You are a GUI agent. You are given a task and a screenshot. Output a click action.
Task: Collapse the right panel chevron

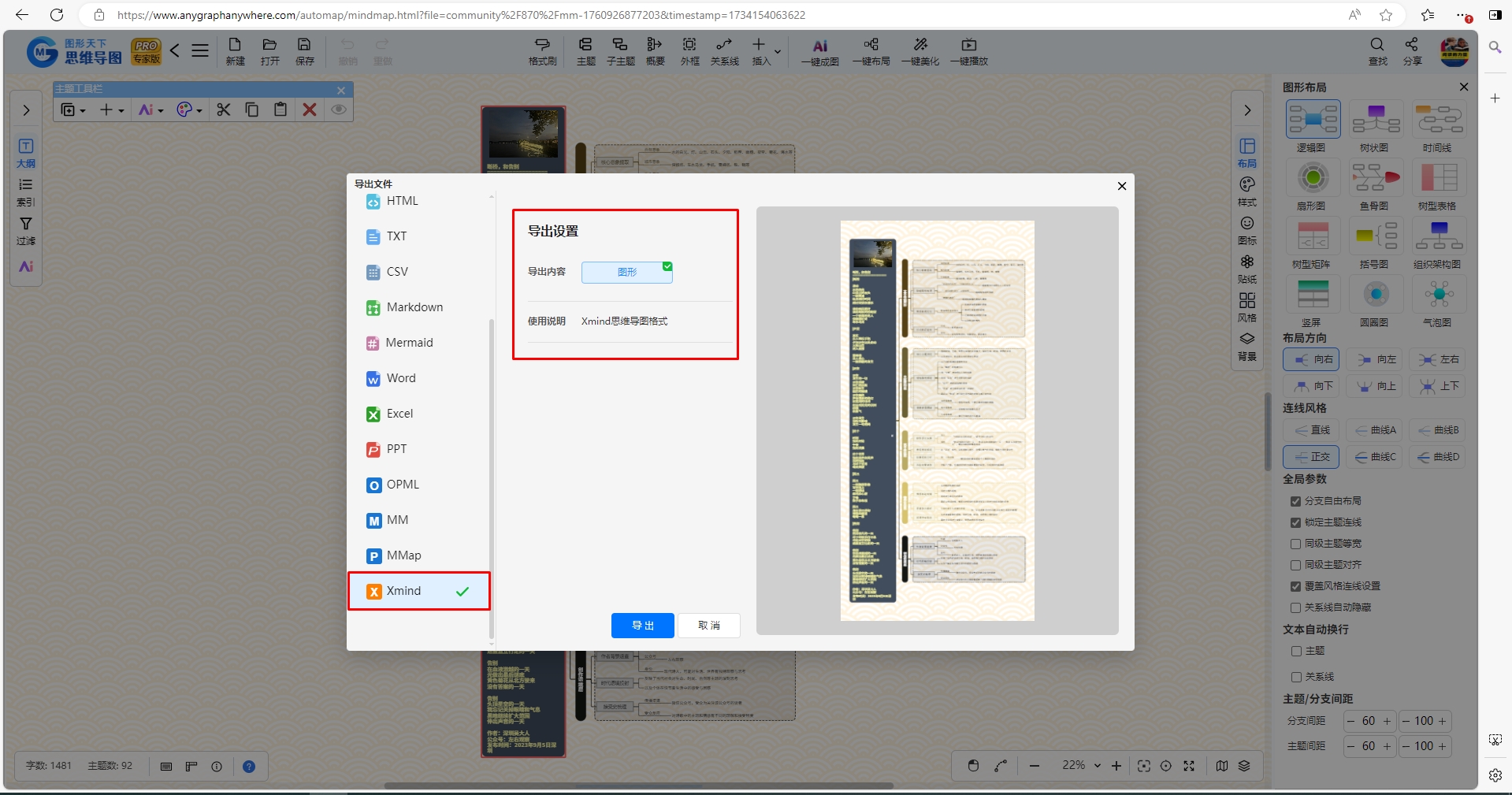(x=1247, y=110)
